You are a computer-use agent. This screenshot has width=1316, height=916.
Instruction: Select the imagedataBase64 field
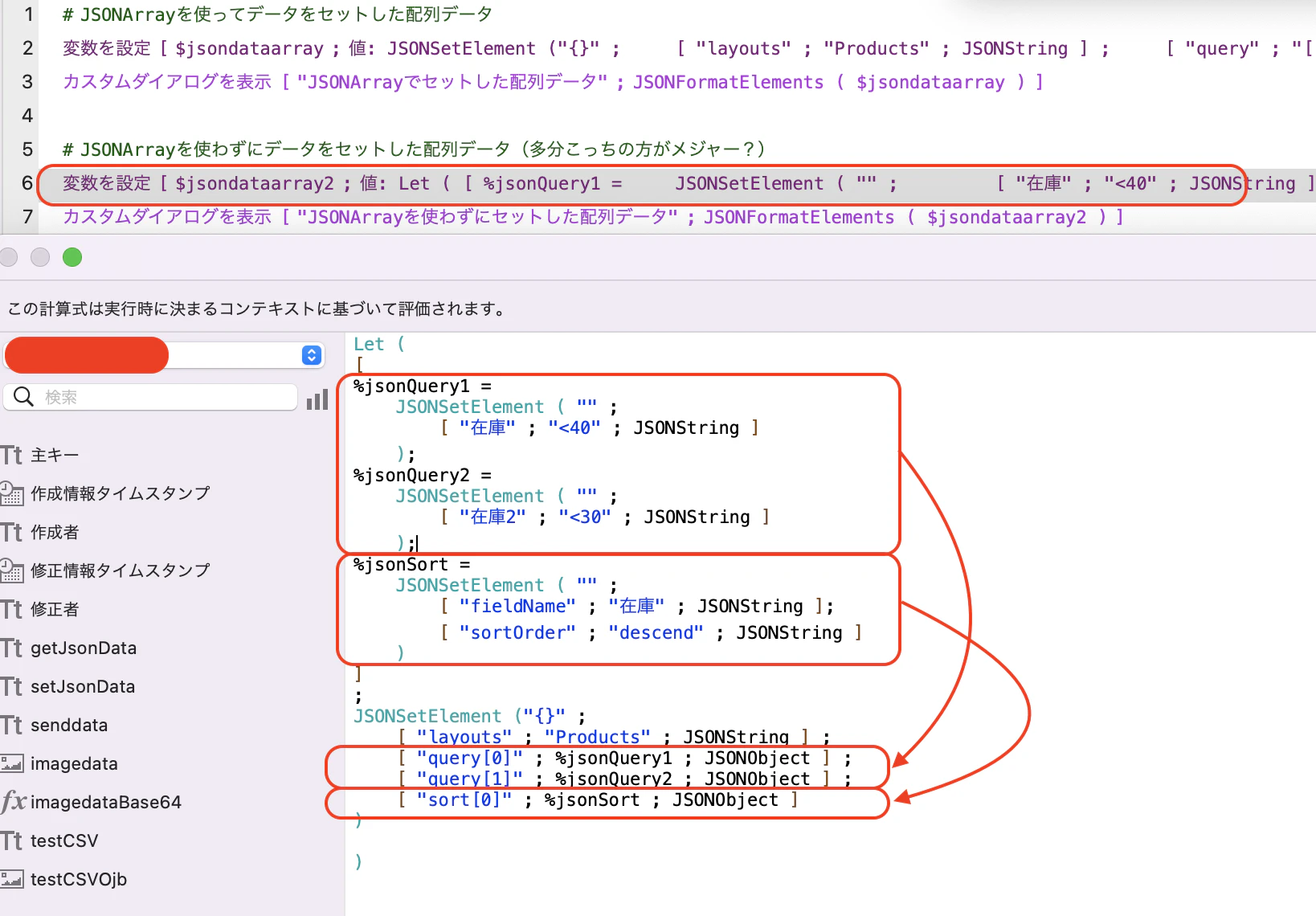click(106, 803)
